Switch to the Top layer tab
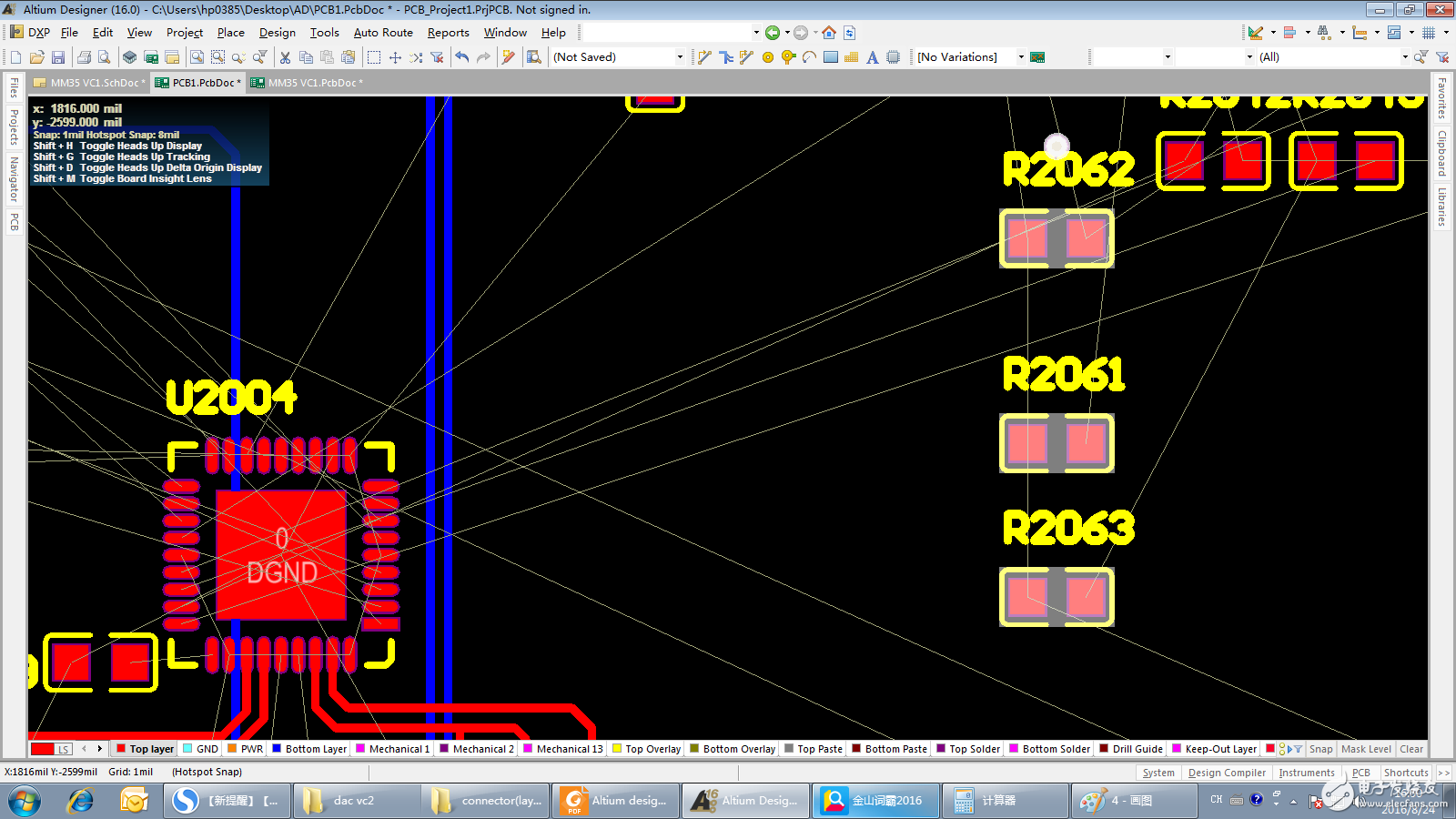 click(145, 749)
